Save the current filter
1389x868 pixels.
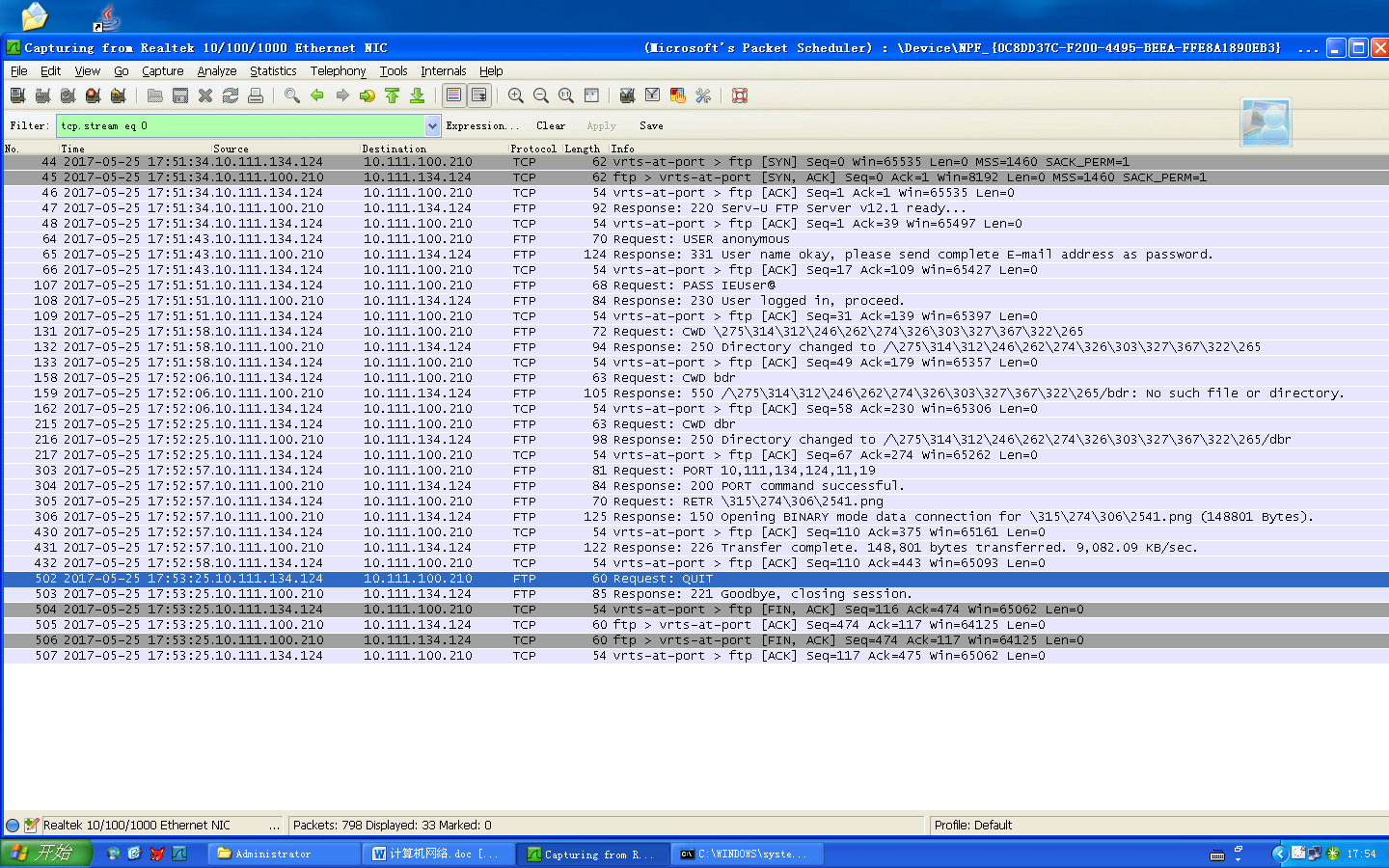point(651,125)
